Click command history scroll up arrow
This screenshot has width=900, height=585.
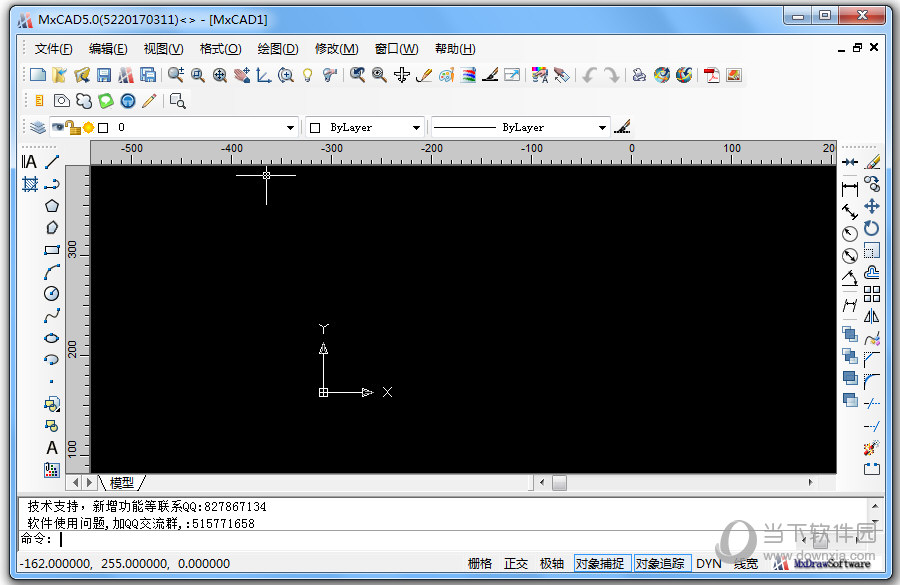(x=875, y=506)
